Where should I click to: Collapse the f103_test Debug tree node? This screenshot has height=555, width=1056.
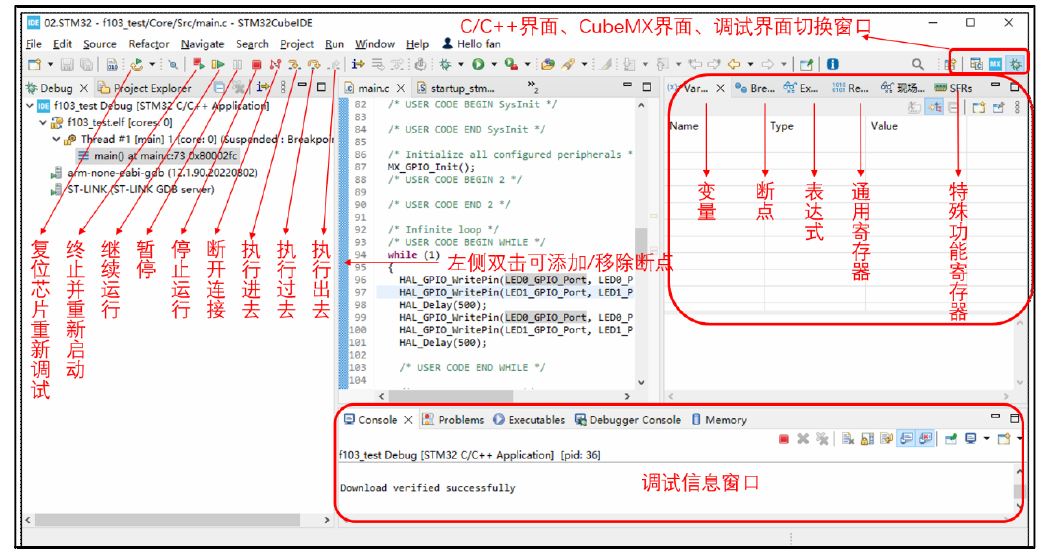click(30, 106)
